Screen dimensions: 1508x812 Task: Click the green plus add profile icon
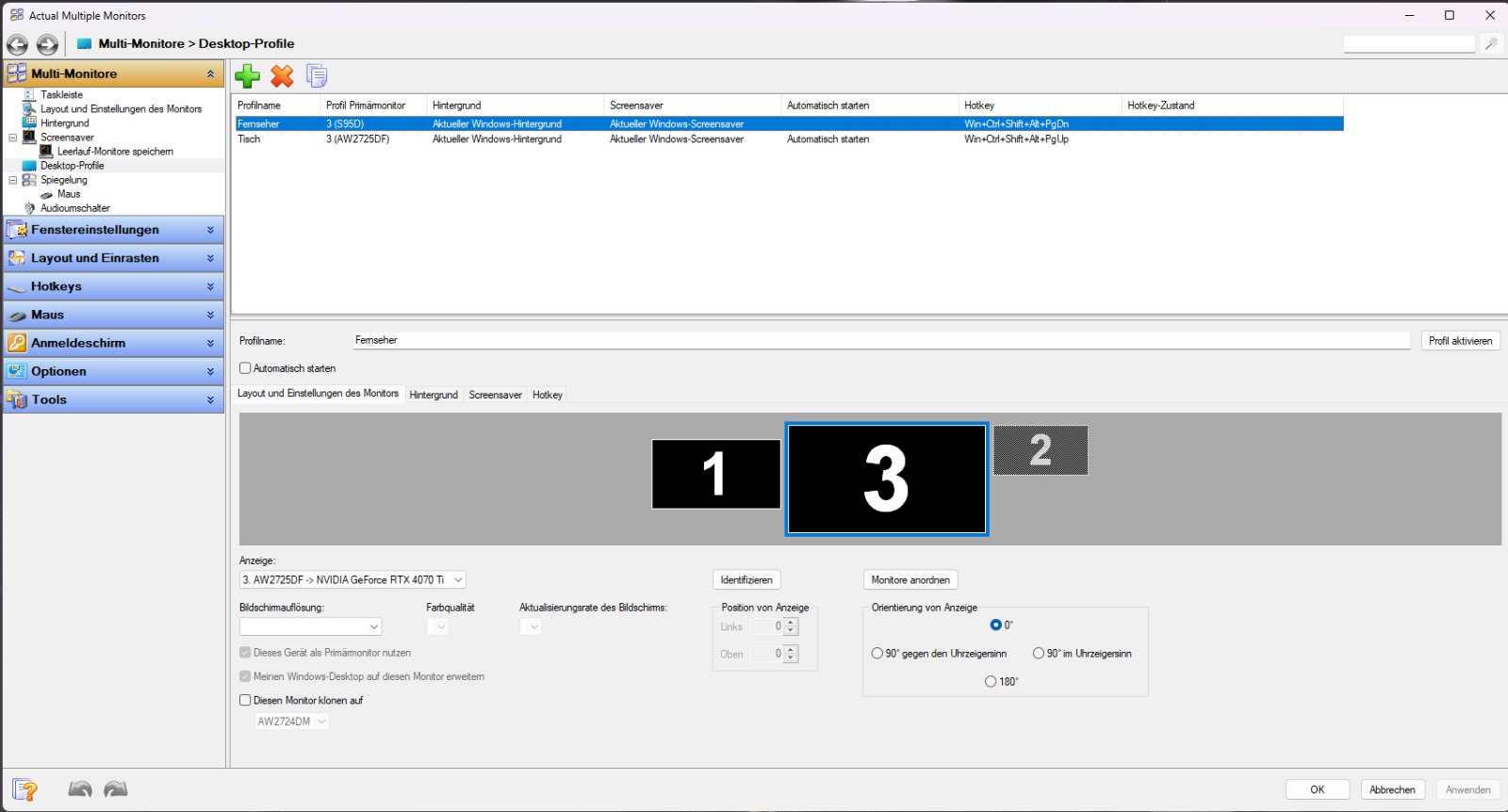[x=247, y=76]
